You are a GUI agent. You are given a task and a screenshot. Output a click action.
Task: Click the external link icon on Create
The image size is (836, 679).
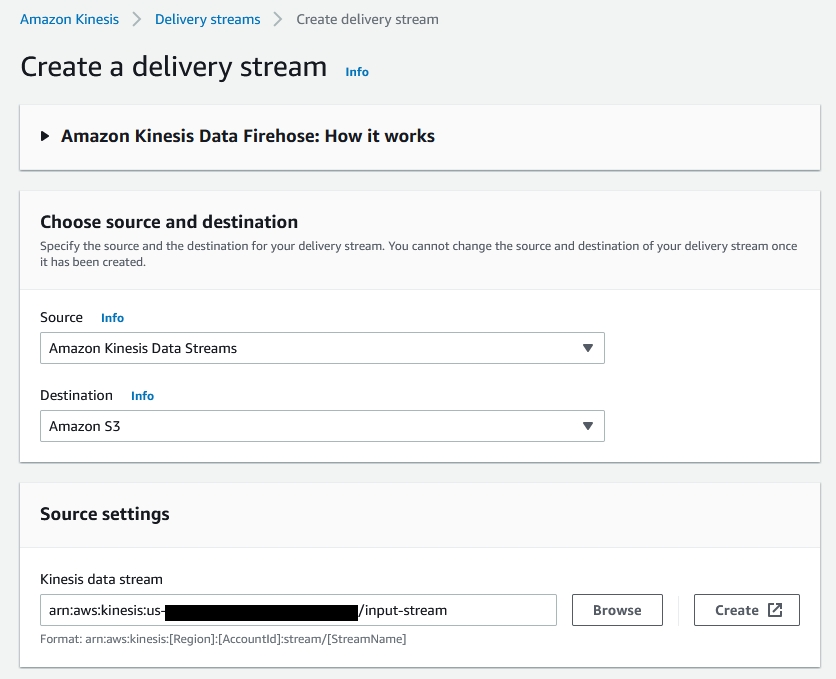point(775,610)
